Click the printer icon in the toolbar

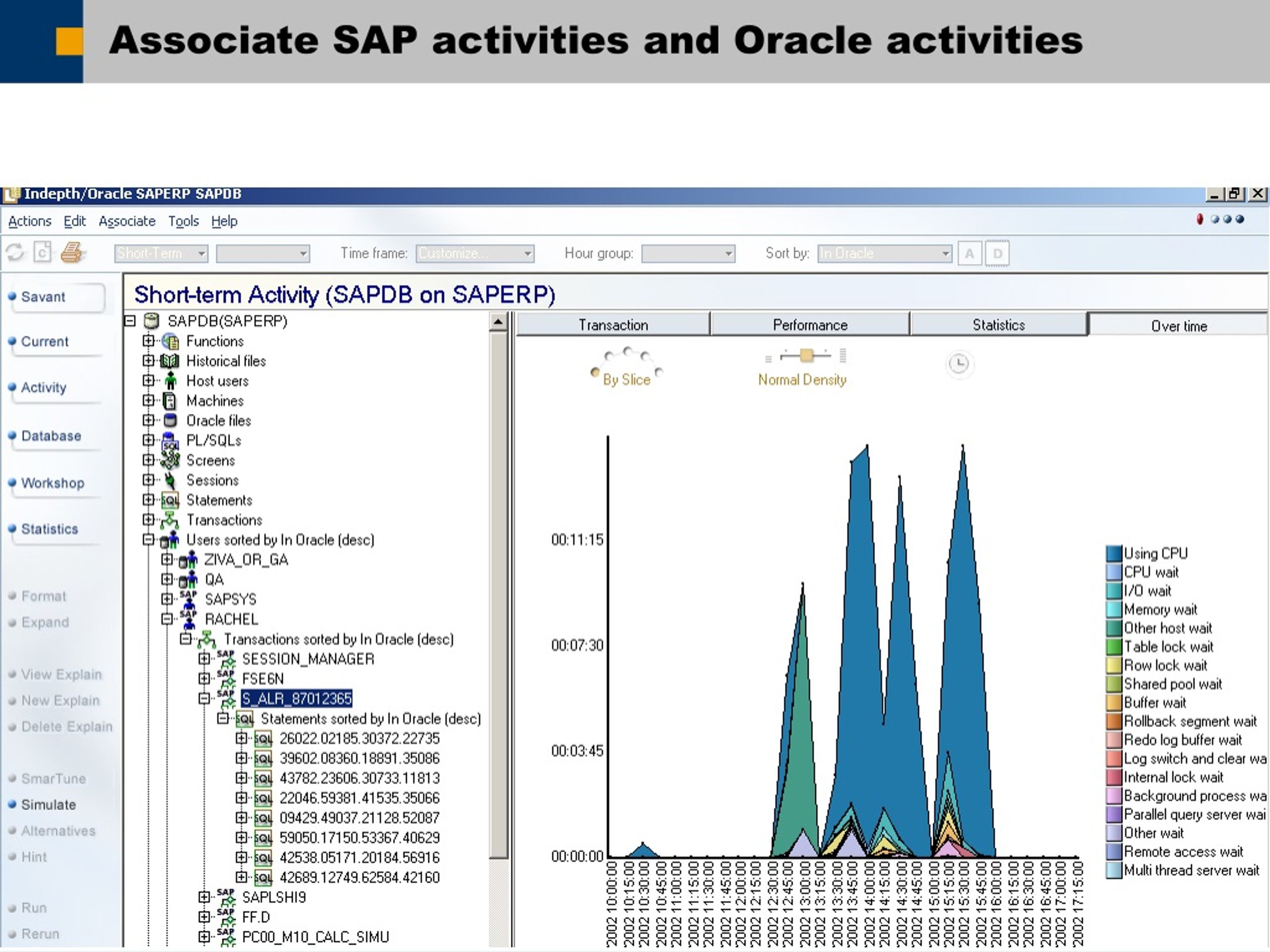pos(72,252)
